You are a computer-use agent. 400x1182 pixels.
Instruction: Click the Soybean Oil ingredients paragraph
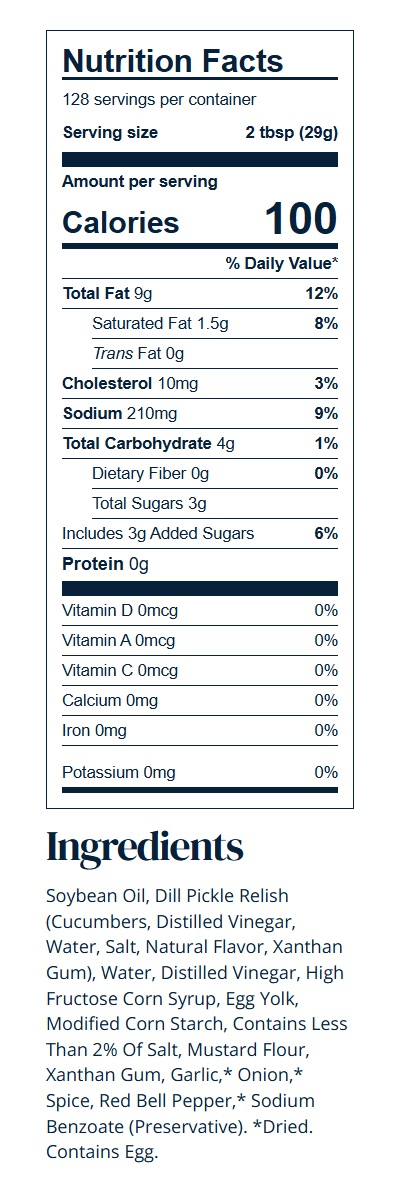click(x=197, y=1024)
